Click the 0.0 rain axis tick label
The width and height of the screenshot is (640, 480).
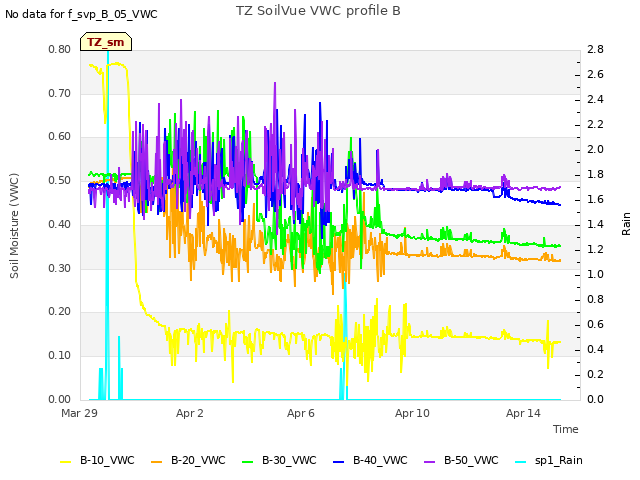pos(596,399)
